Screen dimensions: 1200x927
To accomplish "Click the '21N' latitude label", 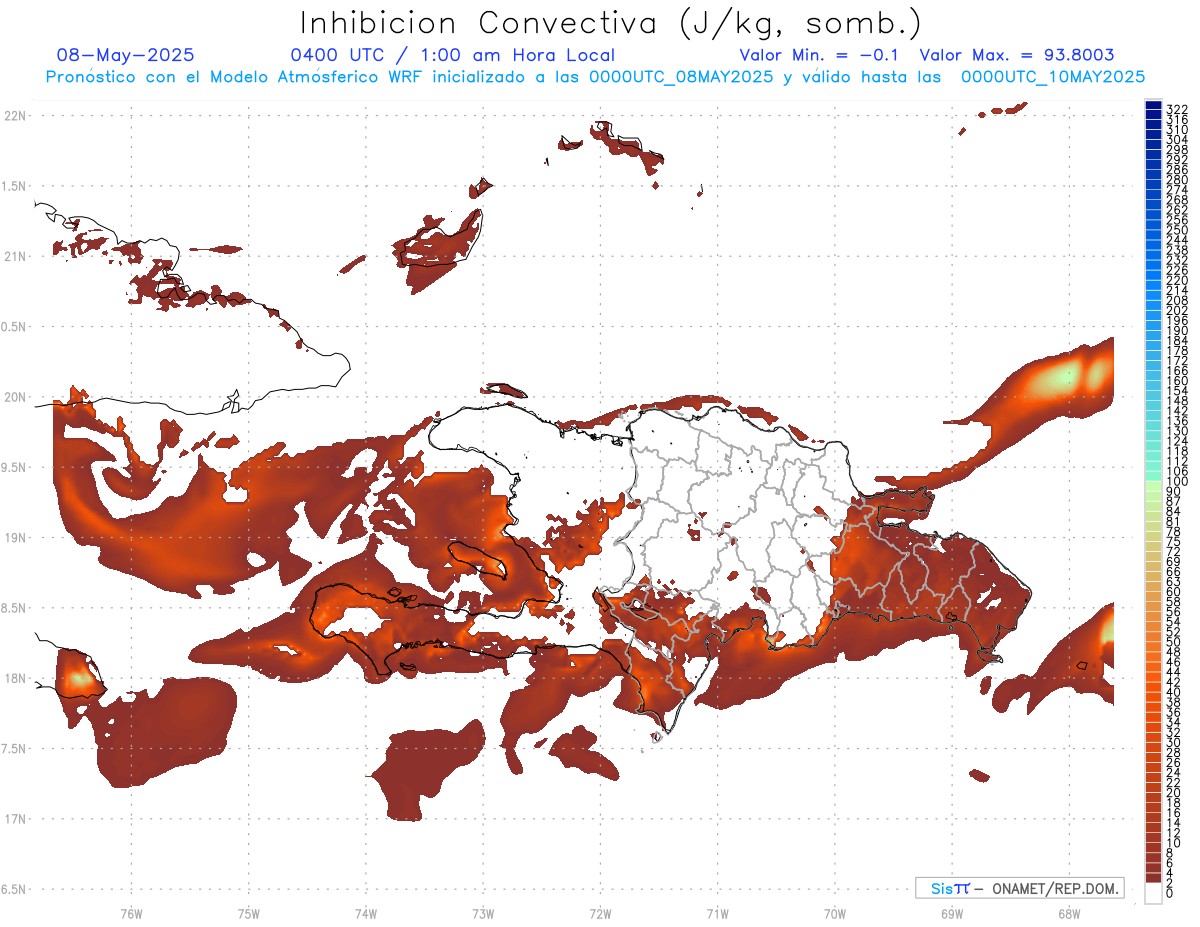I will (14, 256).
